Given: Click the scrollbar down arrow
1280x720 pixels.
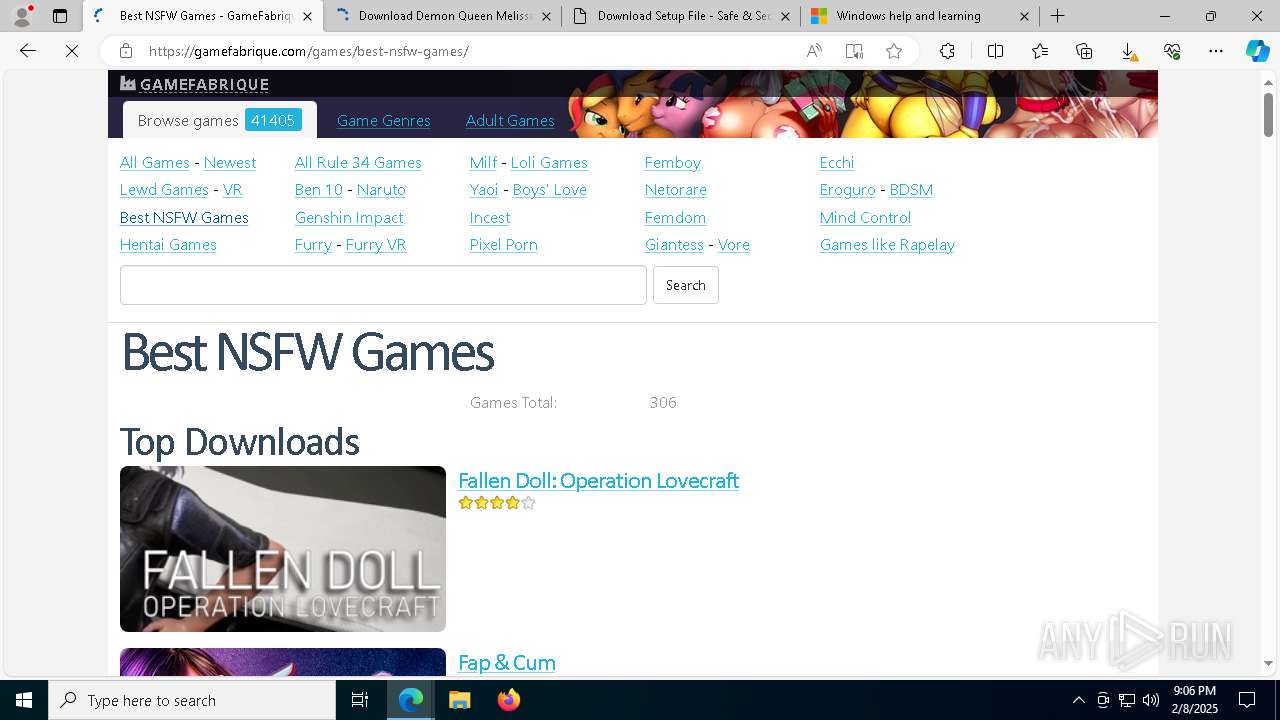Looking at the screenshot, I should 1268,663.
